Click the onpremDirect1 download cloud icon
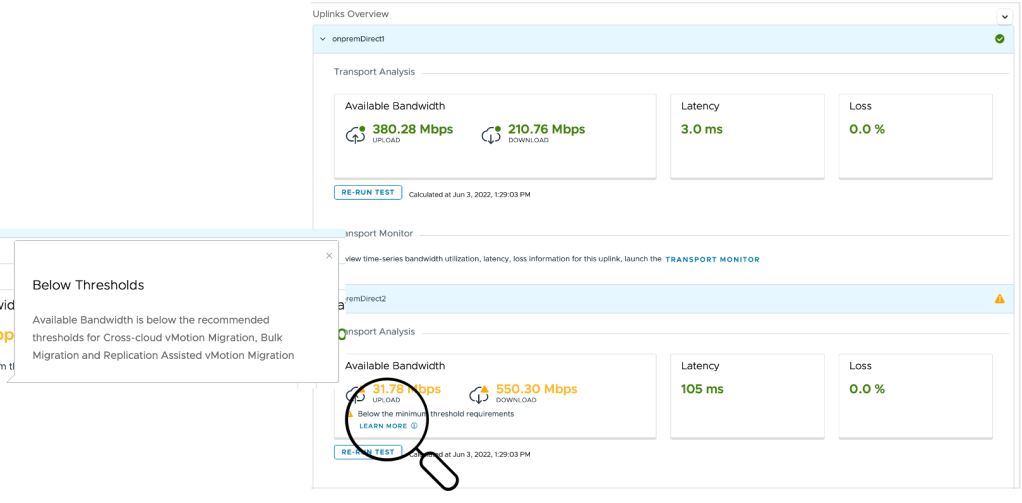The height and width of the screenshot is (503, 1022). click(x=490, y=134)
